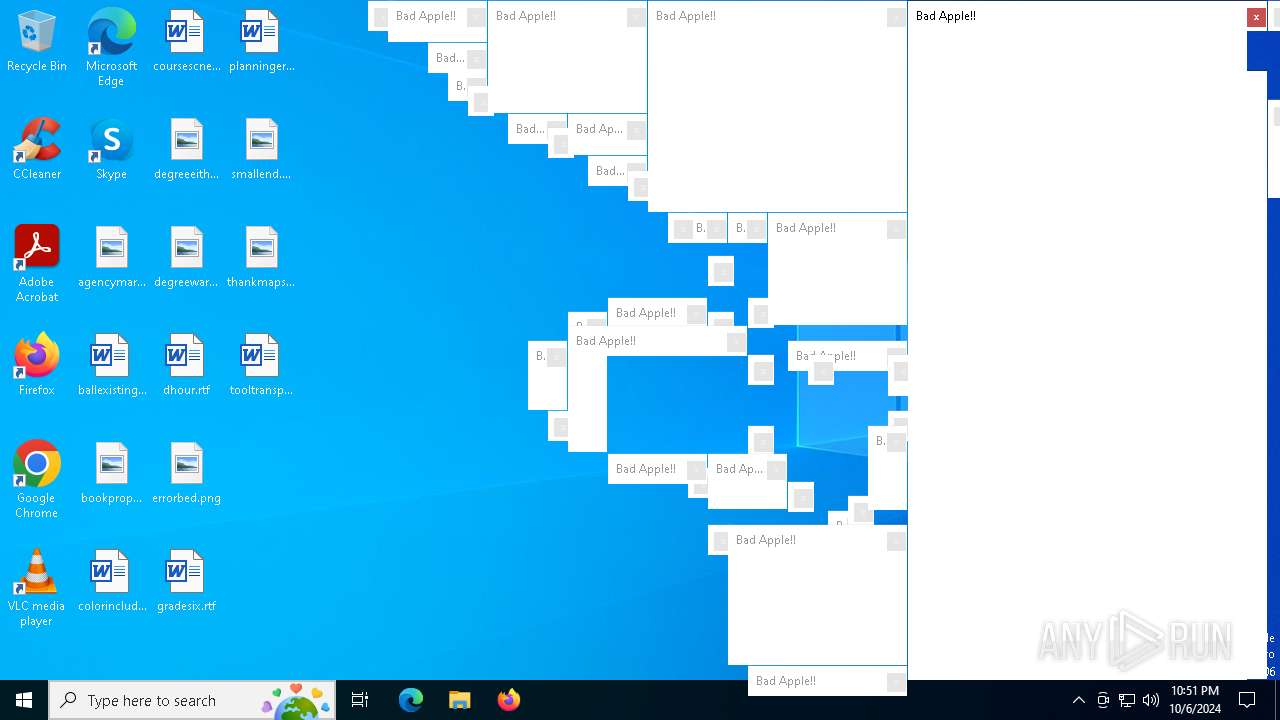
Task: Close the largest Bad Apple!! window
Action: coord(1256,17)
